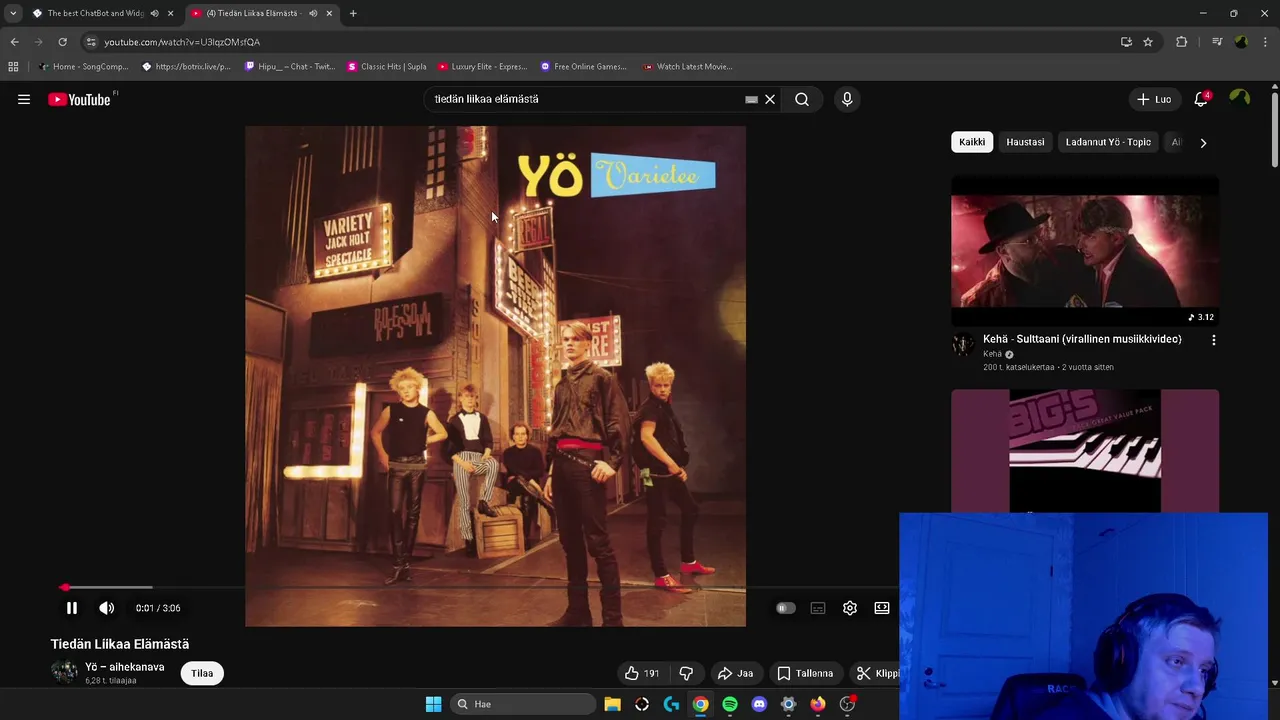Dislike the video with thumbs down
The width and height of the screenshot is (1280, 720).
pos(686,673)
